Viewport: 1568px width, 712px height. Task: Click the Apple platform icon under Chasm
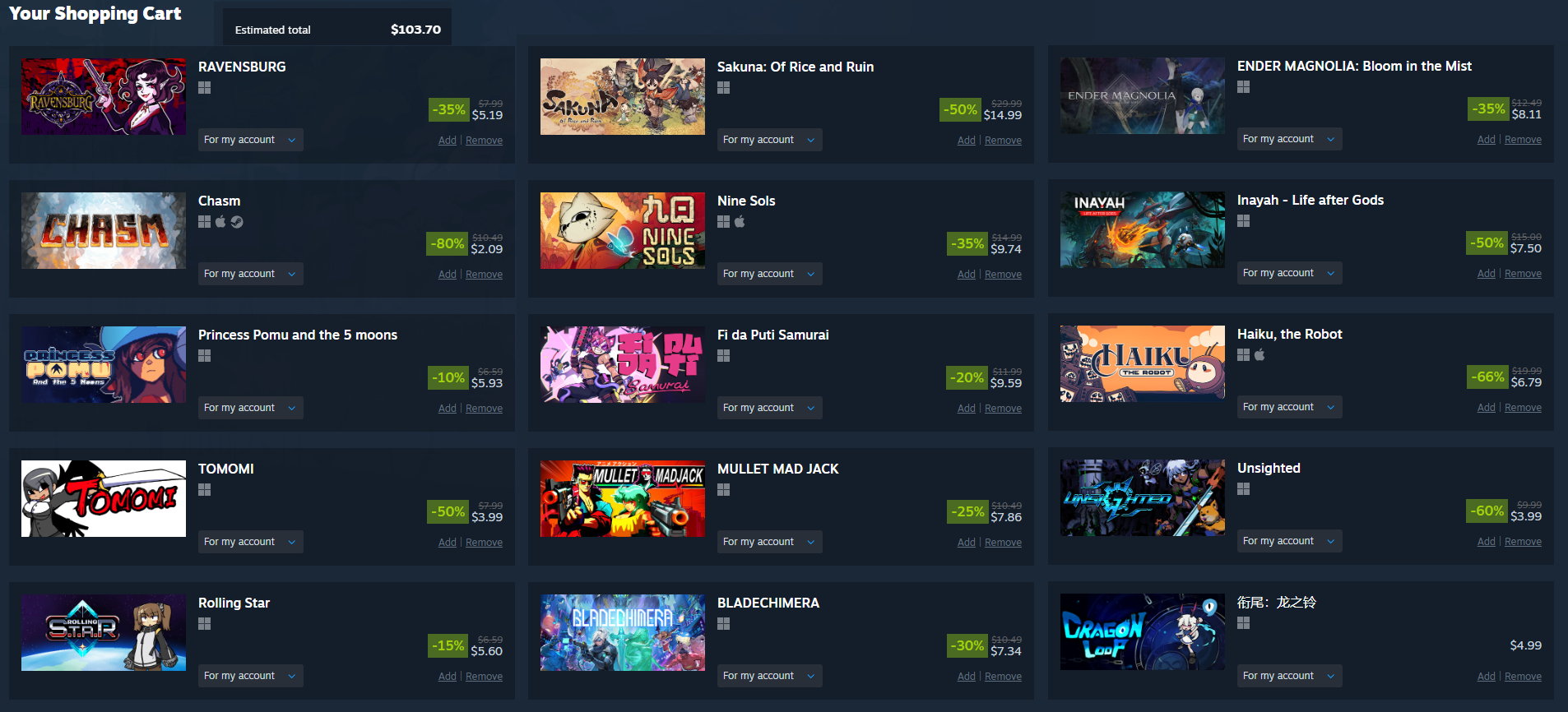tap(220, 222)
